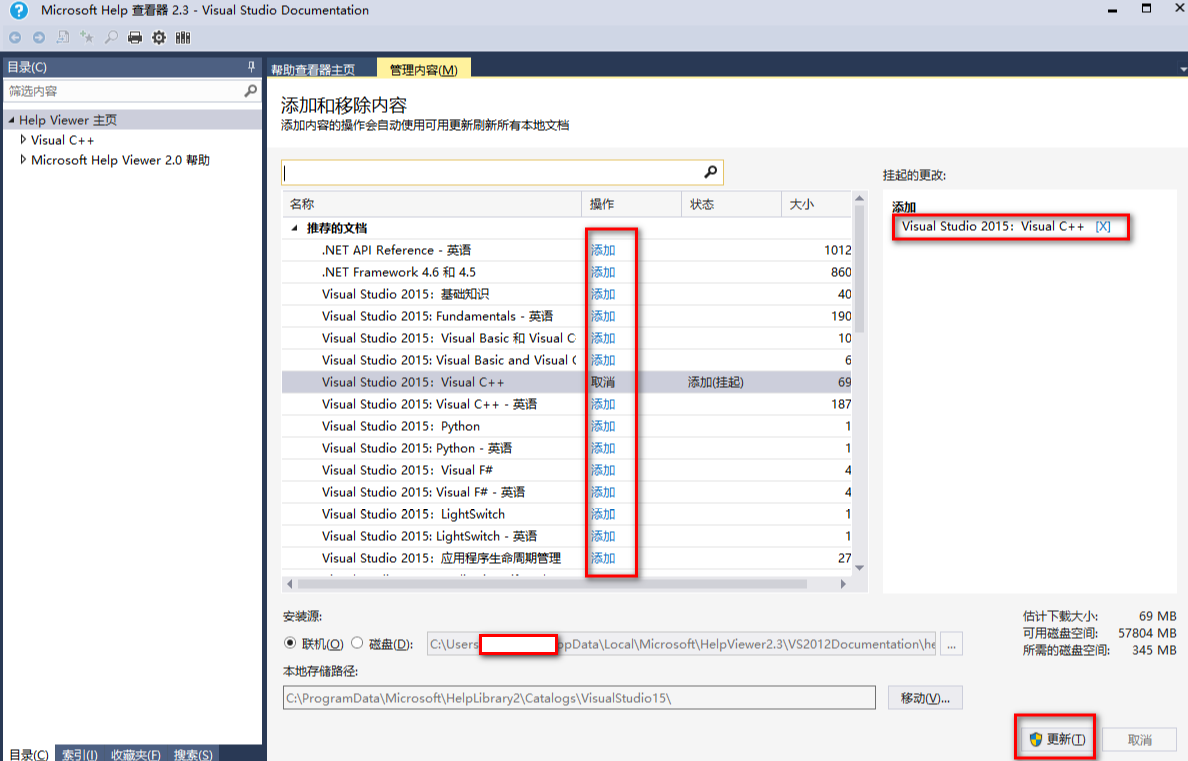Click the list scroll-right arrow
This screenshot has height=761, width=1188.
843,584
